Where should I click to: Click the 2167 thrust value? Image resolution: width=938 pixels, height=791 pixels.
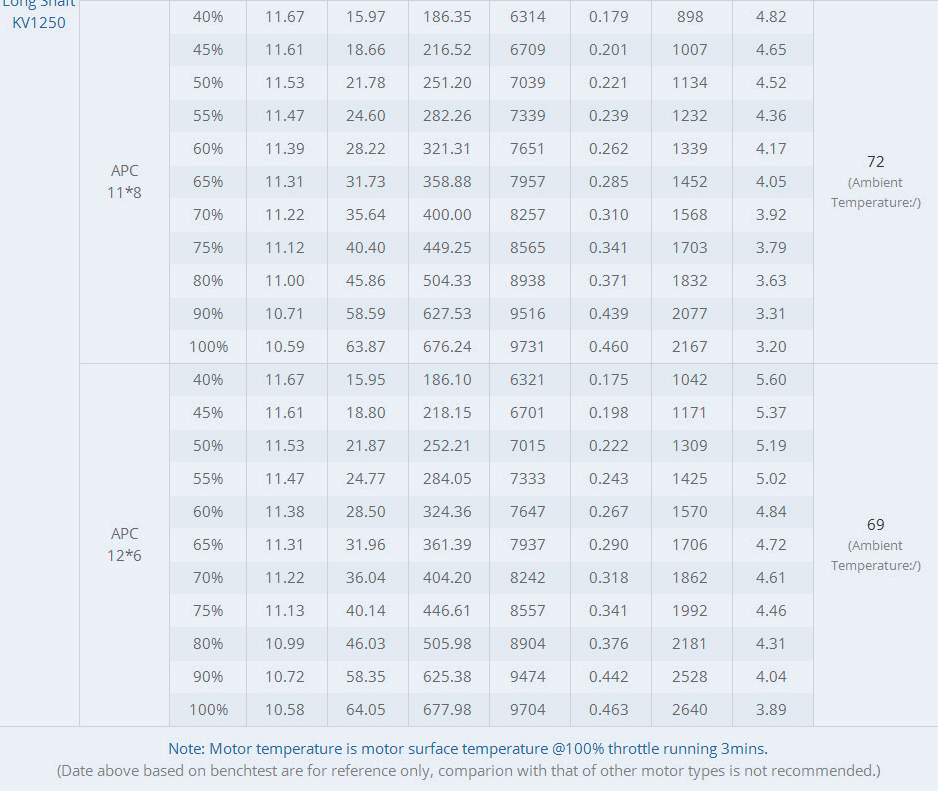tap(690, 347)
